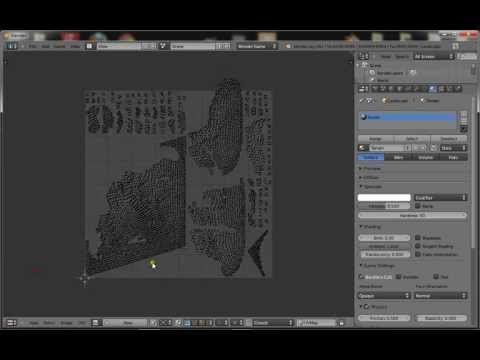Screen dimensions: 480x360
Task: Enable the Shadeless checkbox
Action: point(418,238)
